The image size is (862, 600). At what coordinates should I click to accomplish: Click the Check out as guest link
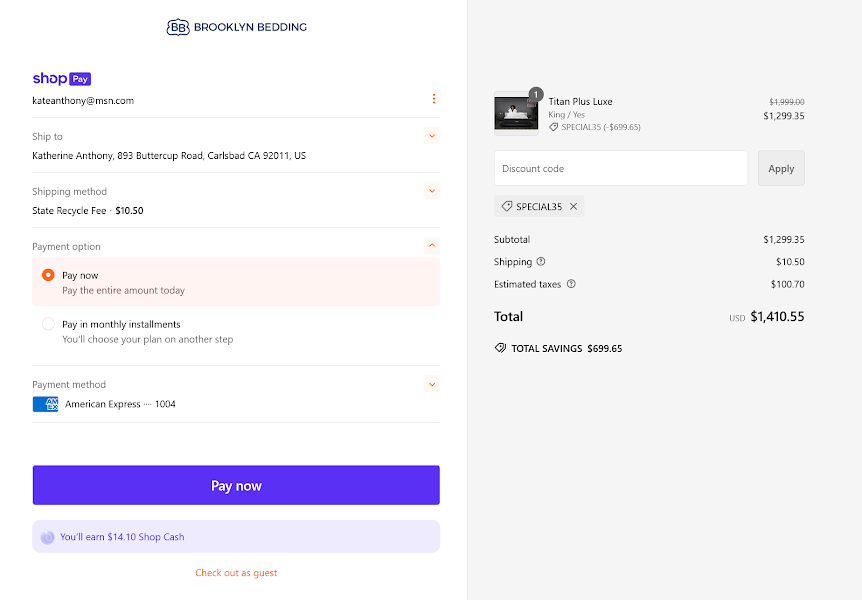[236, 573]
